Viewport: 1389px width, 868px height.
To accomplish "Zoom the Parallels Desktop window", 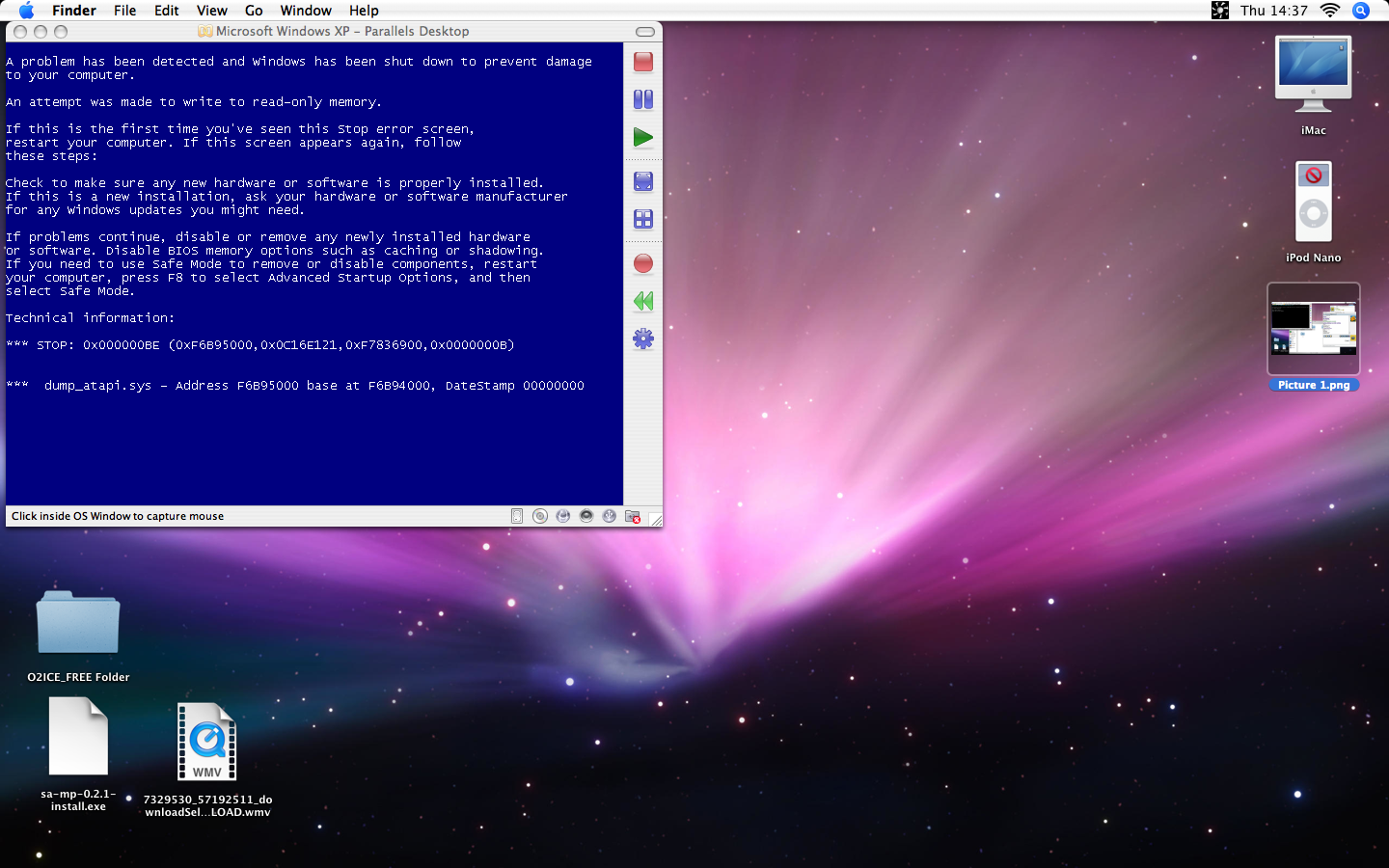I will 61,32.
